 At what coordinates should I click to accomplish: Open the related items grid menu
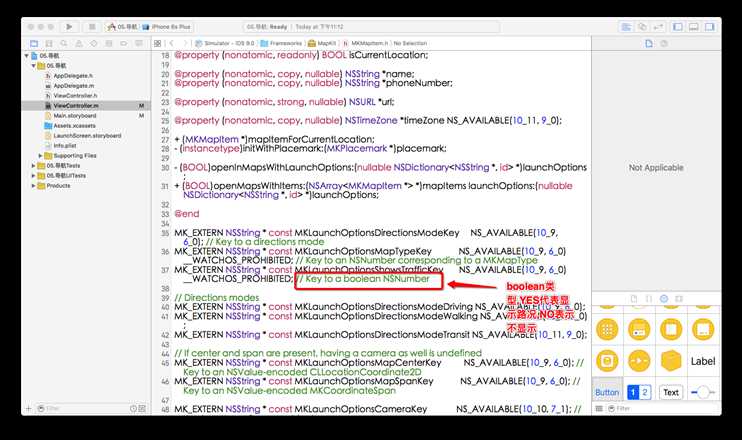click(x=158, y=44)
